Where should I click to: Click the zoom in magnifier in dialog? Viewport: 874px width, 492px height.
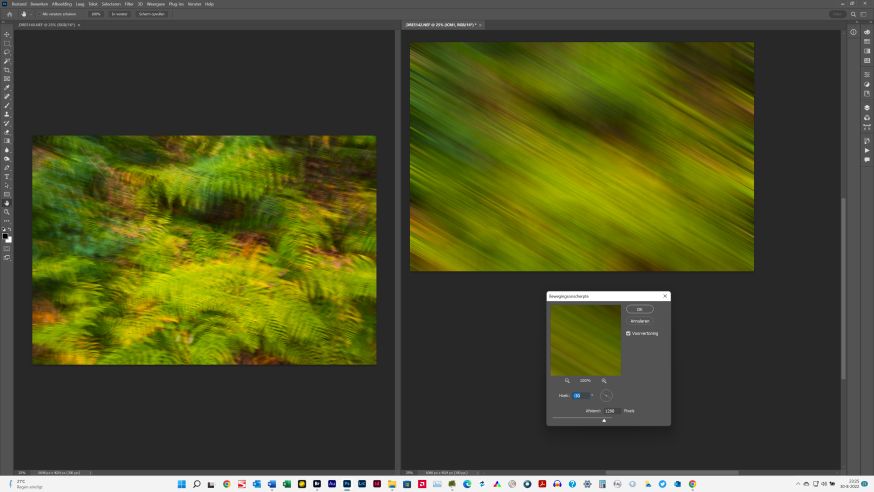click(604, 380)
